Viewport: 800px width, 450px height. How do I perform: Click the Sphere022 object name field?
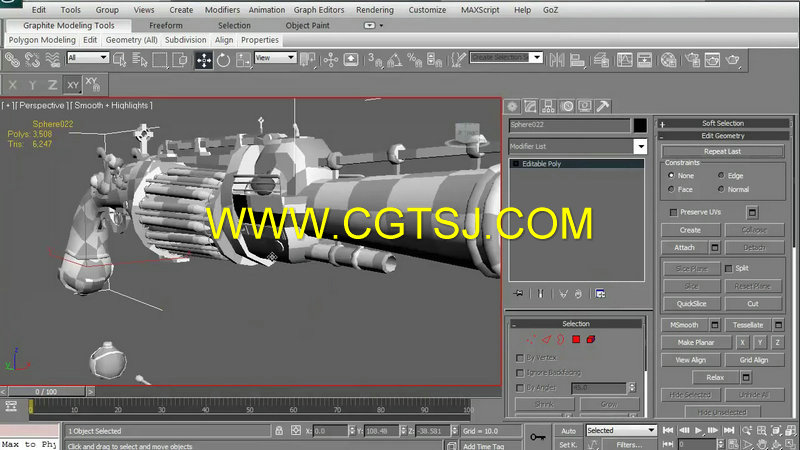pyautogui.click(x=569, y=125)
